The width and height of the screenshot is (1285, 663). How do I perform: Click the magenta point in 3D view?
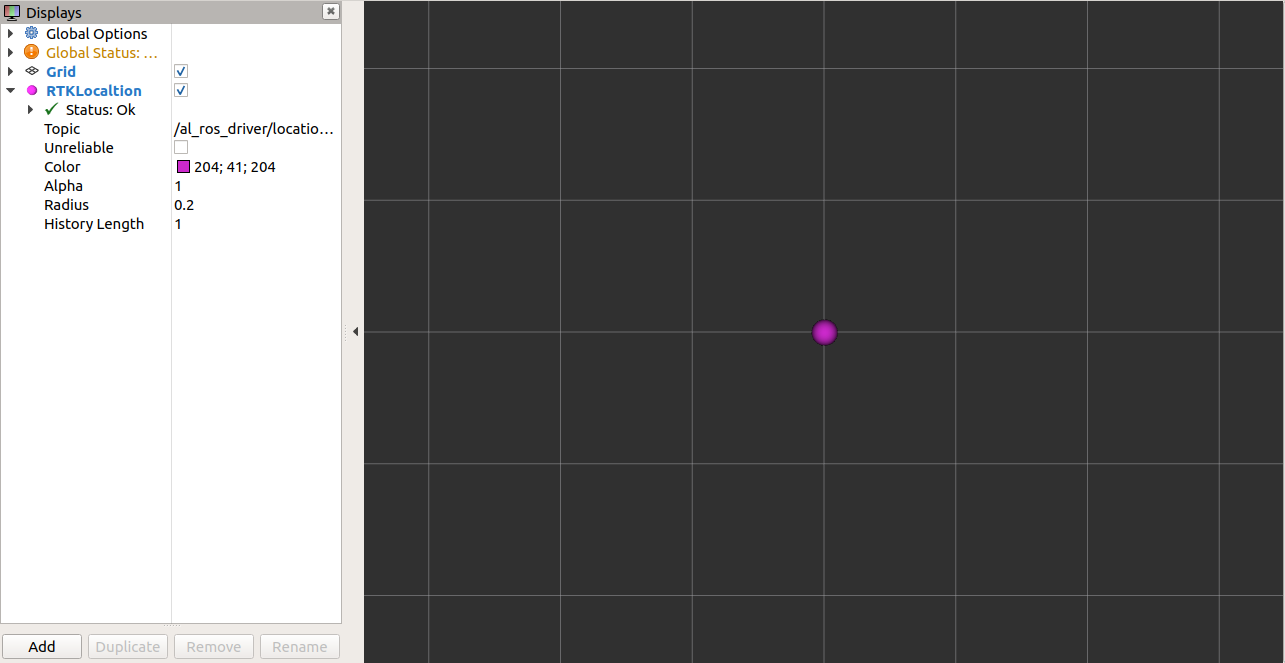pyautogui.click(x=824, y=332)
